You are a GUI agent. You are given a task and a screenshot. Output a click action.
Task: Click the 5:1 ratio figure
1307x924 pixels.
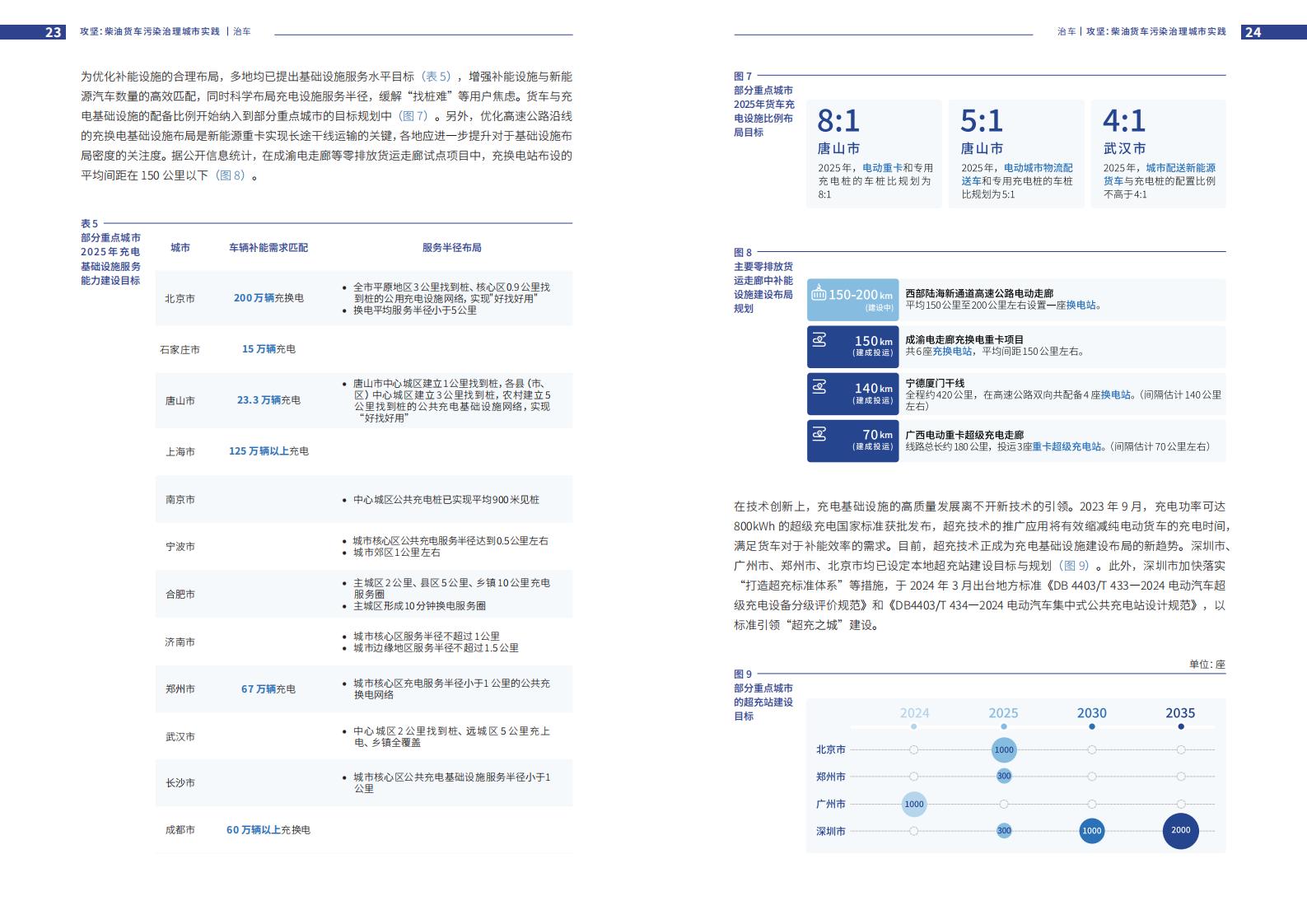click(x=982, y=121)
